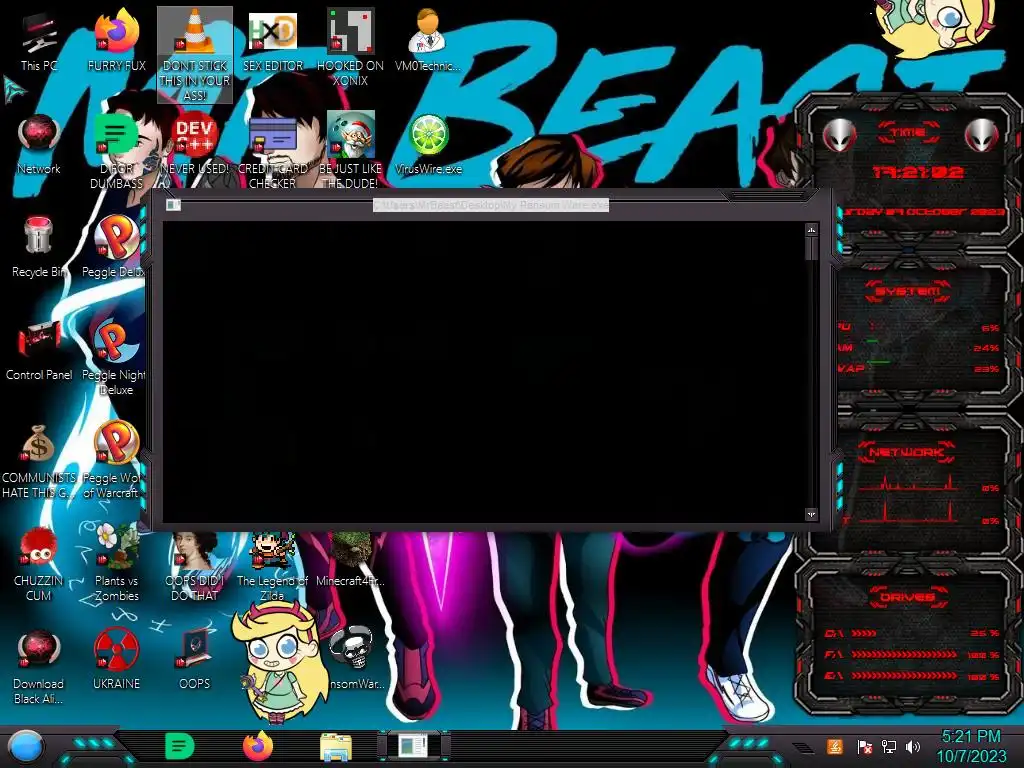Screen dimensions: 1024x768
Task: Open the Peggle World of Warcraft shortcut
Action: pyautogui.click(x=115, y=461)
